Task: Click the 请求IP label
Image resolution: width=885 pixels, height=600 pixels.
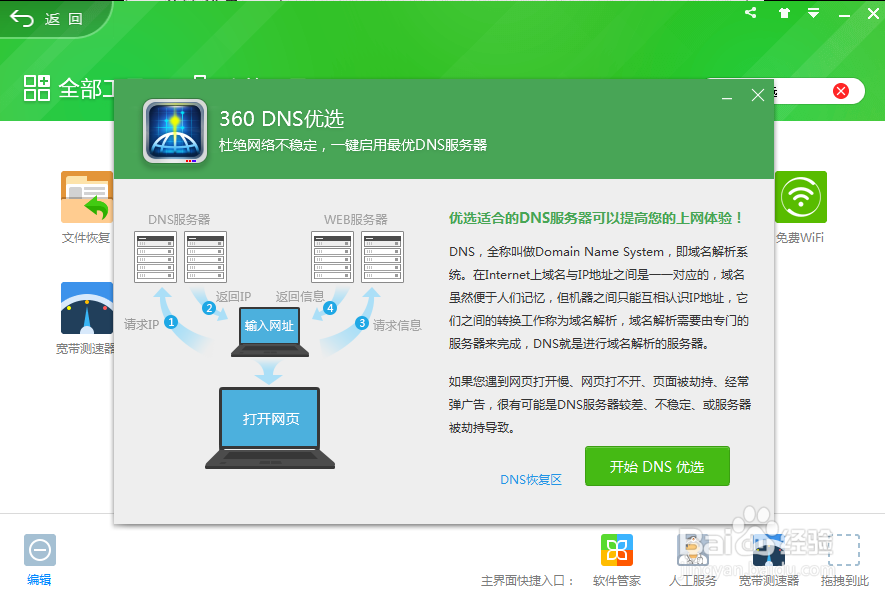Action: 142,325
